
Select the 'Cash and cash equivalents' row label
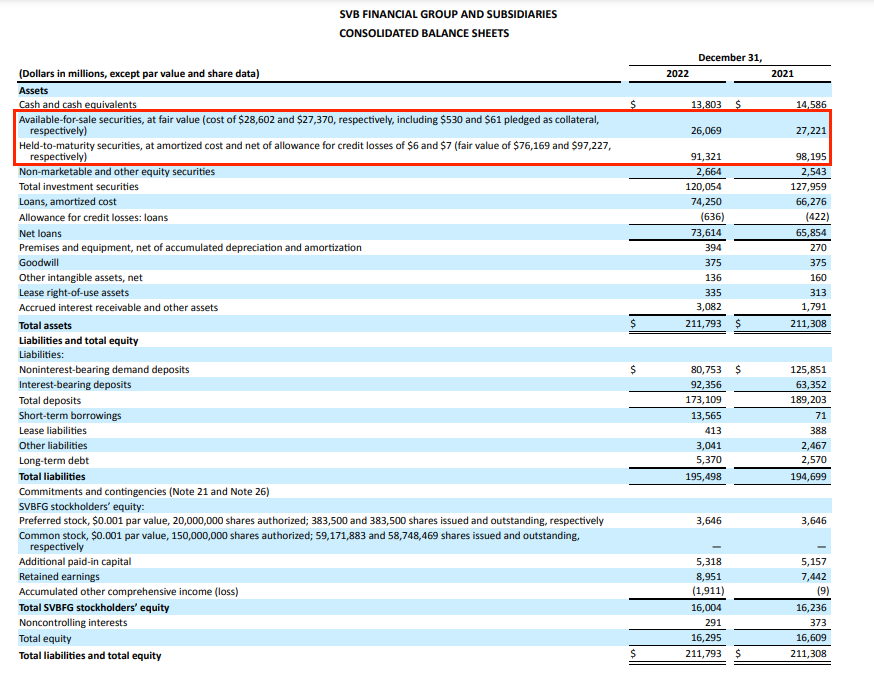pyautogui.click(x=77, y=105)
